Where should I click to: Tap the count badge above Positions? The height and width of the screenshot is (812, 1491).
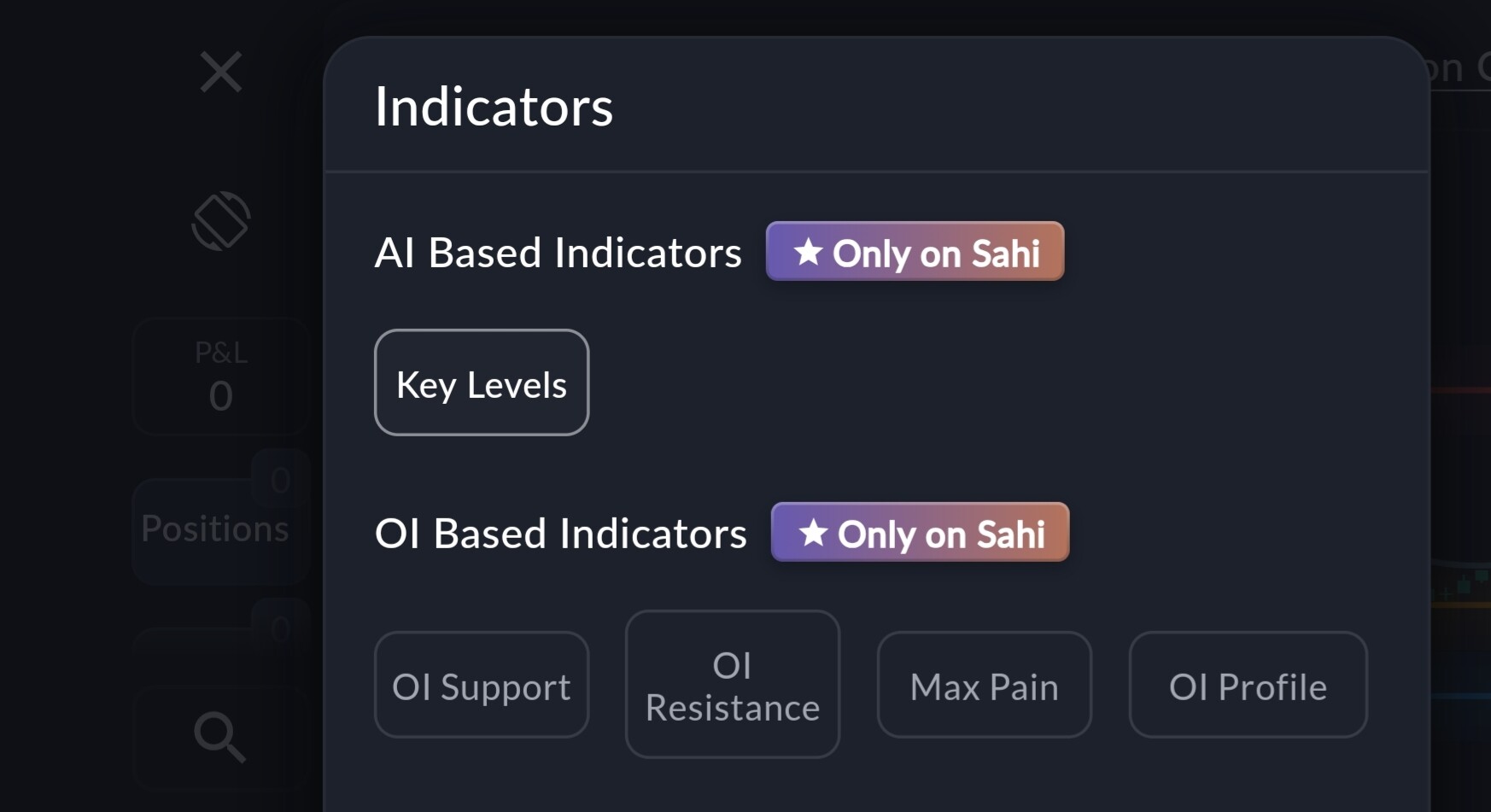280,481
